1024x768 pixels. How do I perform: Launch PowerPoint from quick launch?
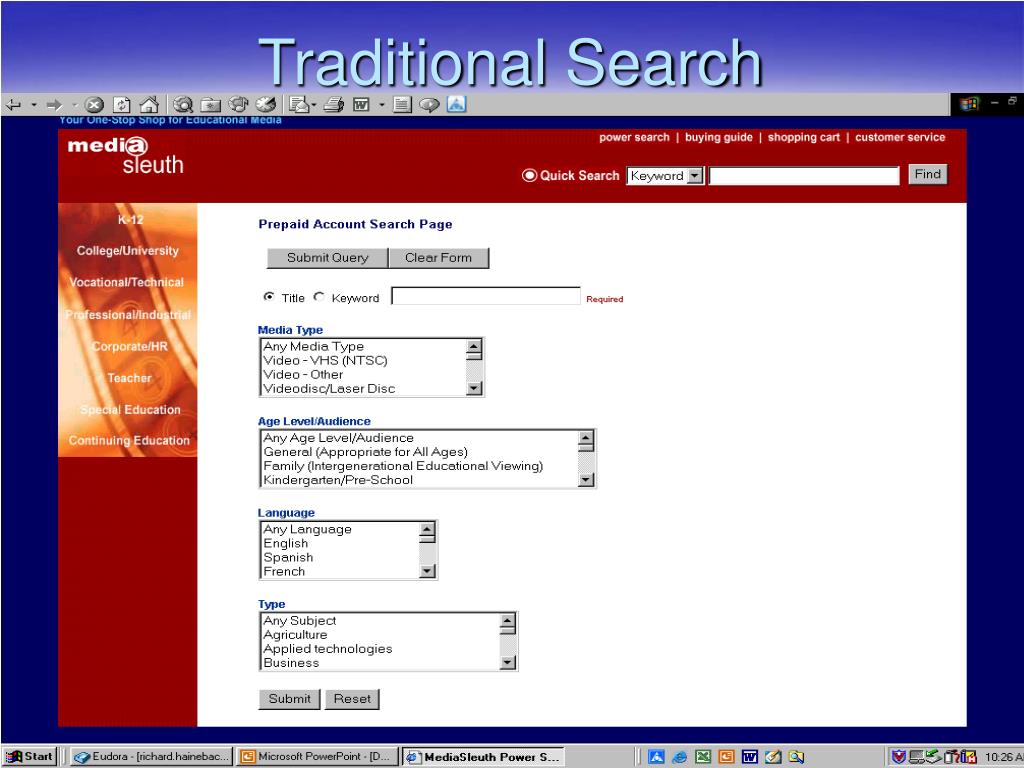pos(726,757)
